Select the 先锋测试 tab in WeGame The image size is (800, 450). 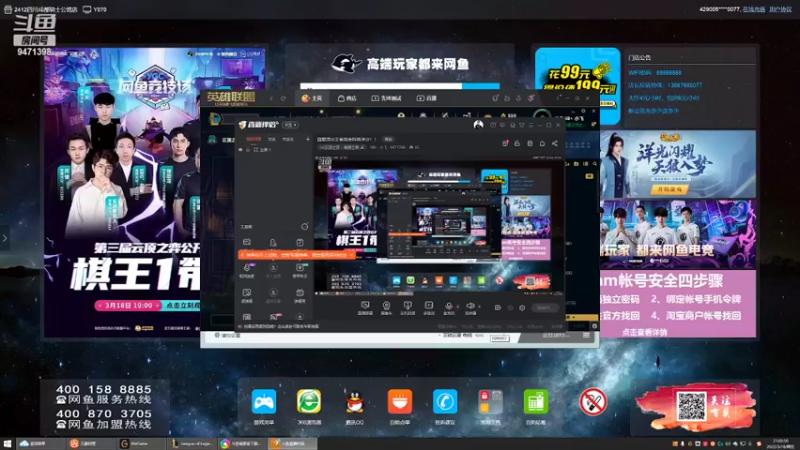(386, 98)
